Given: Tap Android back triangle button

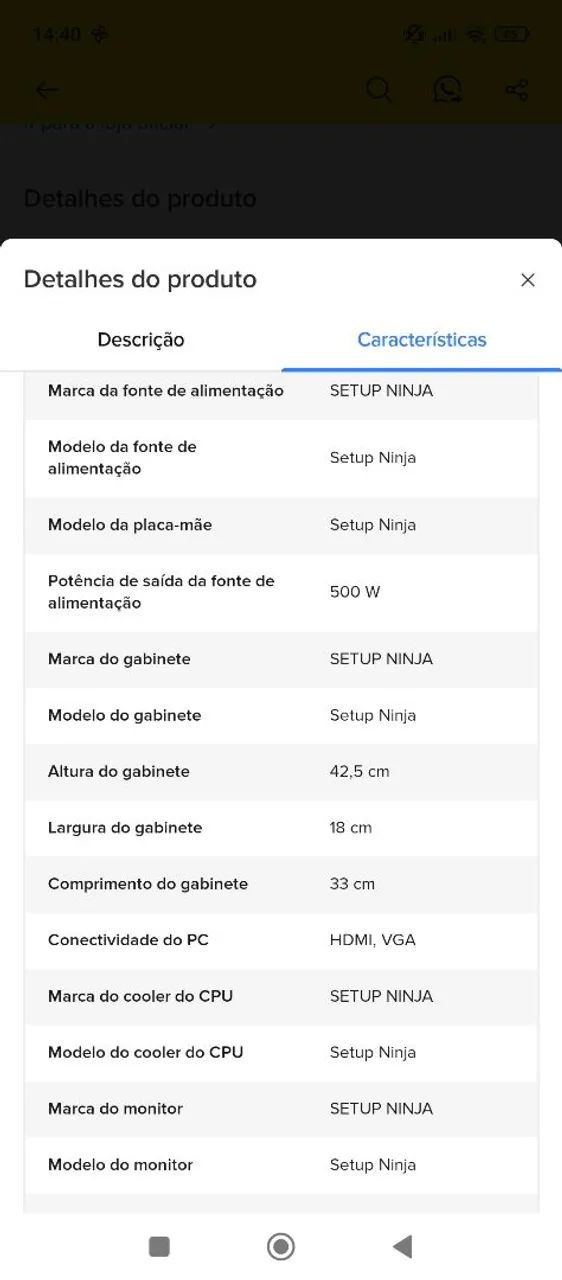Looking at the screenshot, I should [x=402, y=1246].
